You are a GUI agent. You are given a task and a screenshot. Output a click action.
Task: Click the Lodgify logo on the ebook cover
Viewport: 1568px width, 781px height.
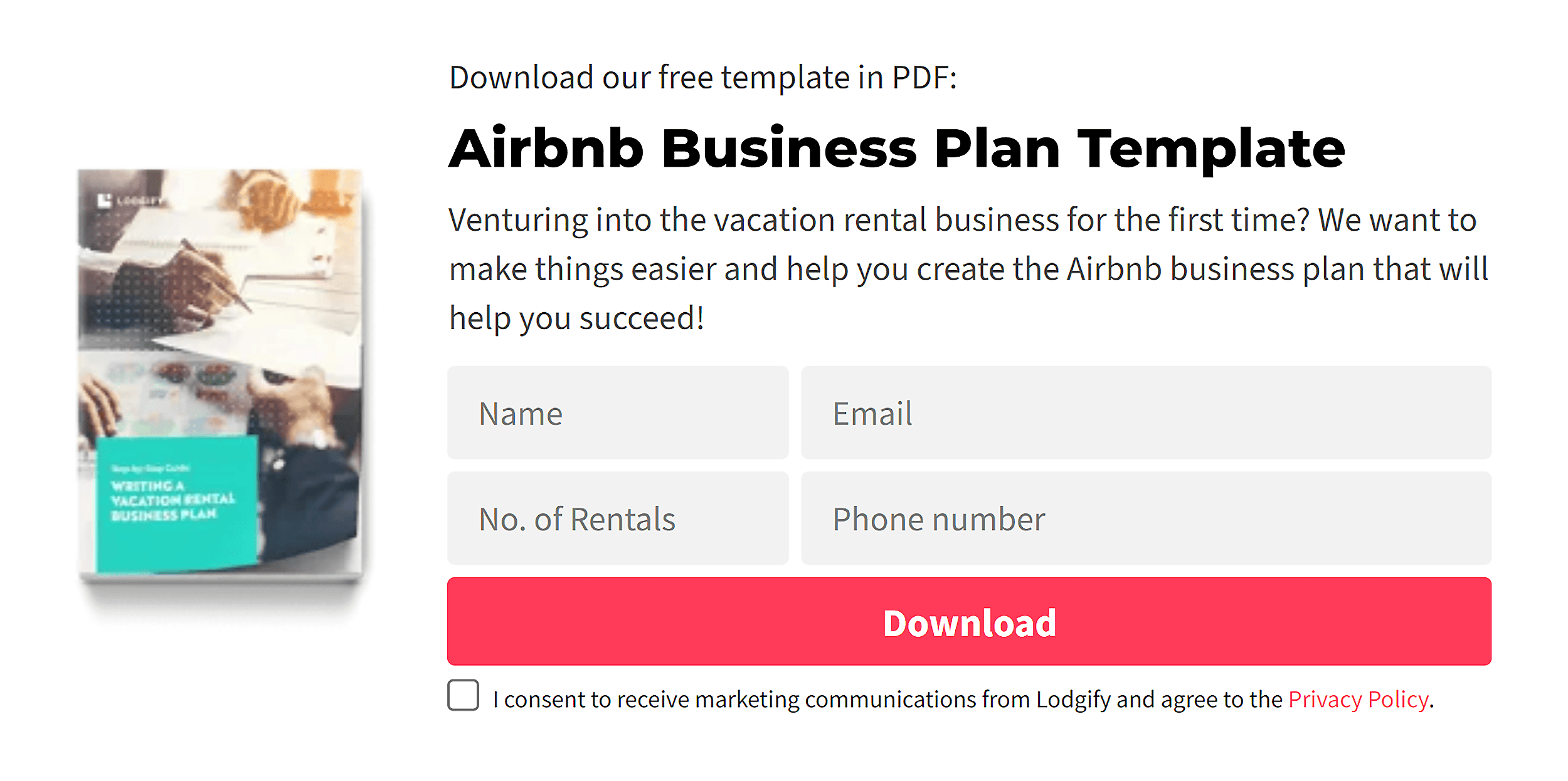pos(132,201)
